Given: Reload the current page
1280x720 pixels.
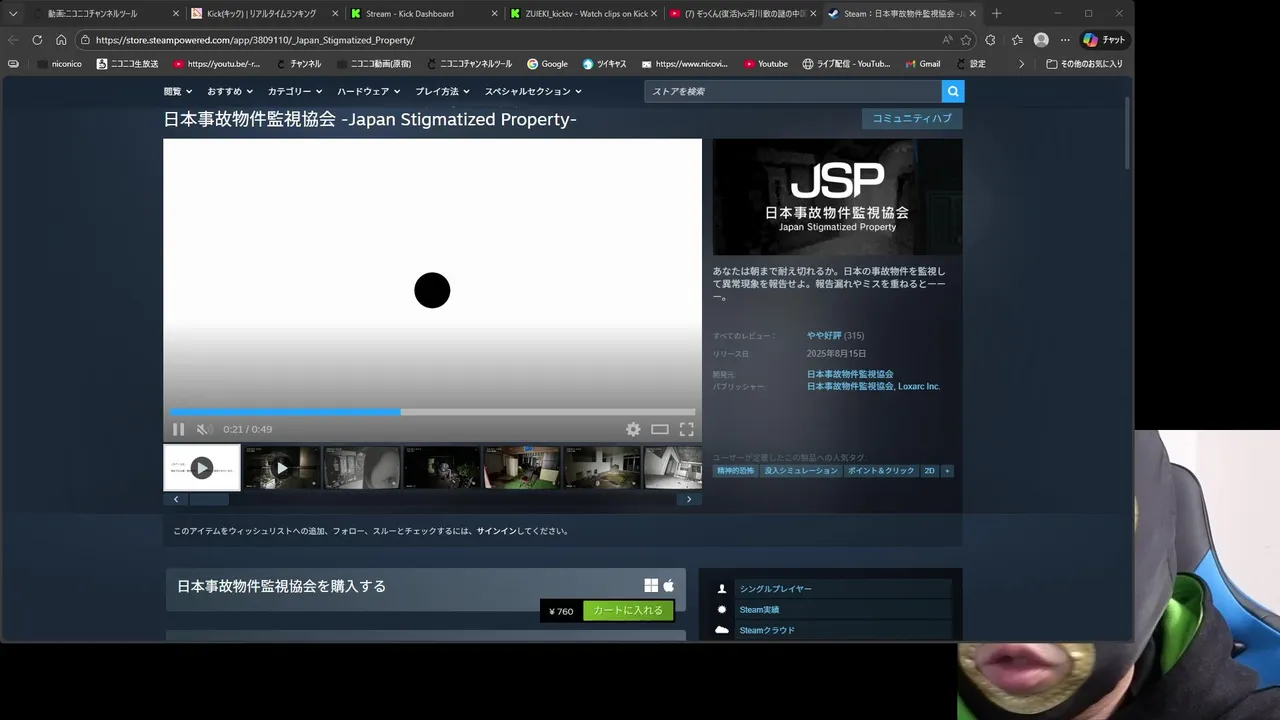Looking at the screenshot, I should [37, 40].
